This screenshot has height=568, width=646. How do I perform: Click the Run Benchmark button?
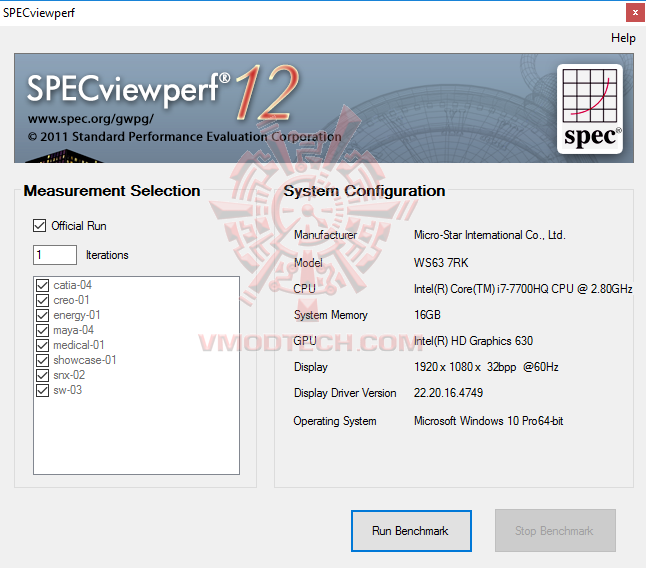pyautogui.click(x=411, y=531)
